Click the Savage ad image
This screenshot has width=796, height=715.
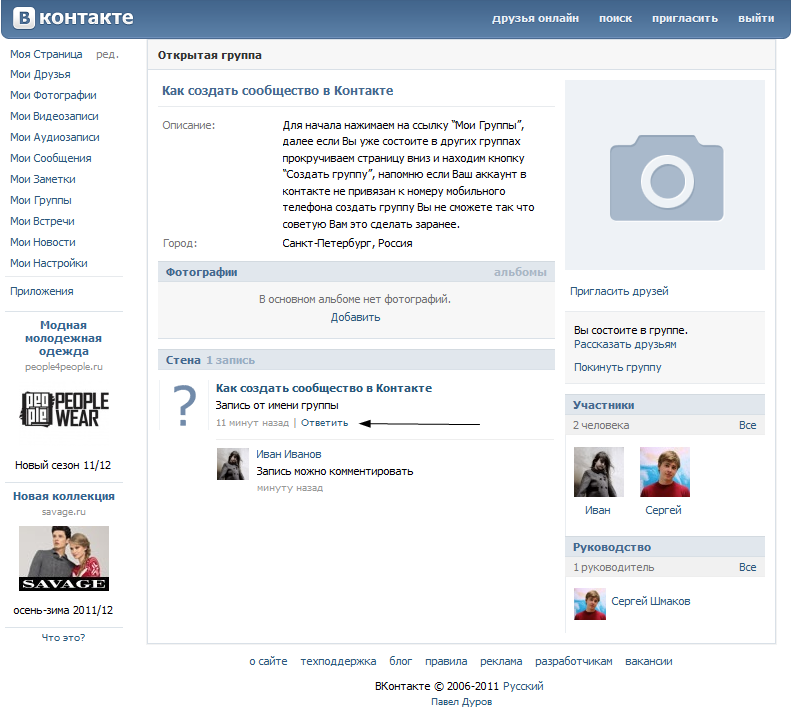coord(64,561)
